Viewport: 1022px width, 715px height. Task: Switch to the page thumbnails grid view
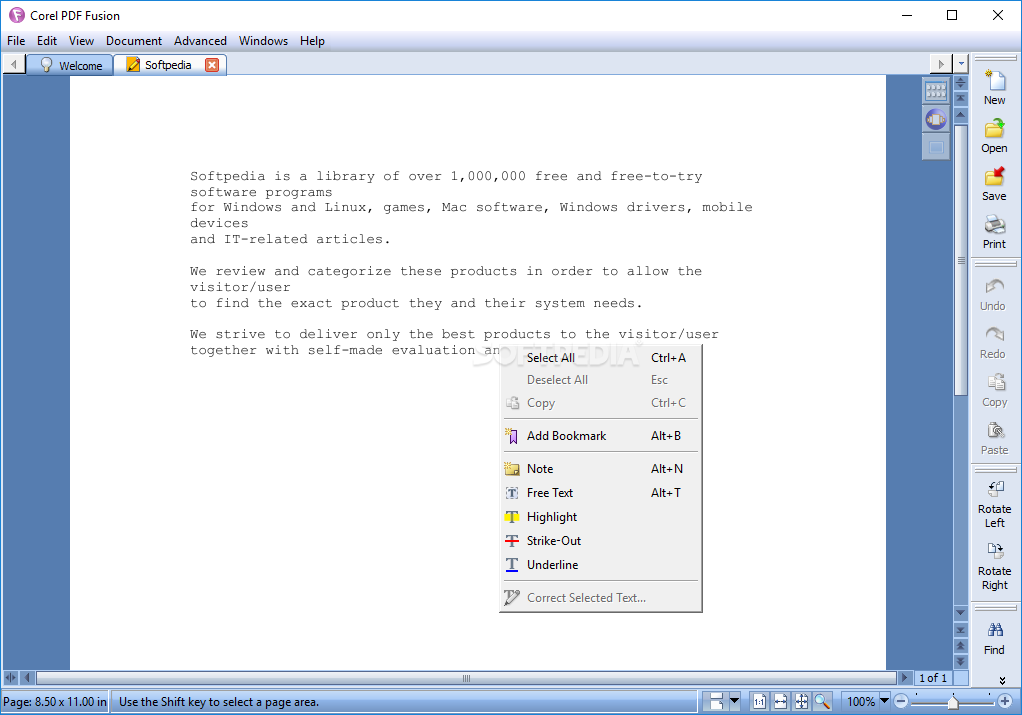coord(936,91)
